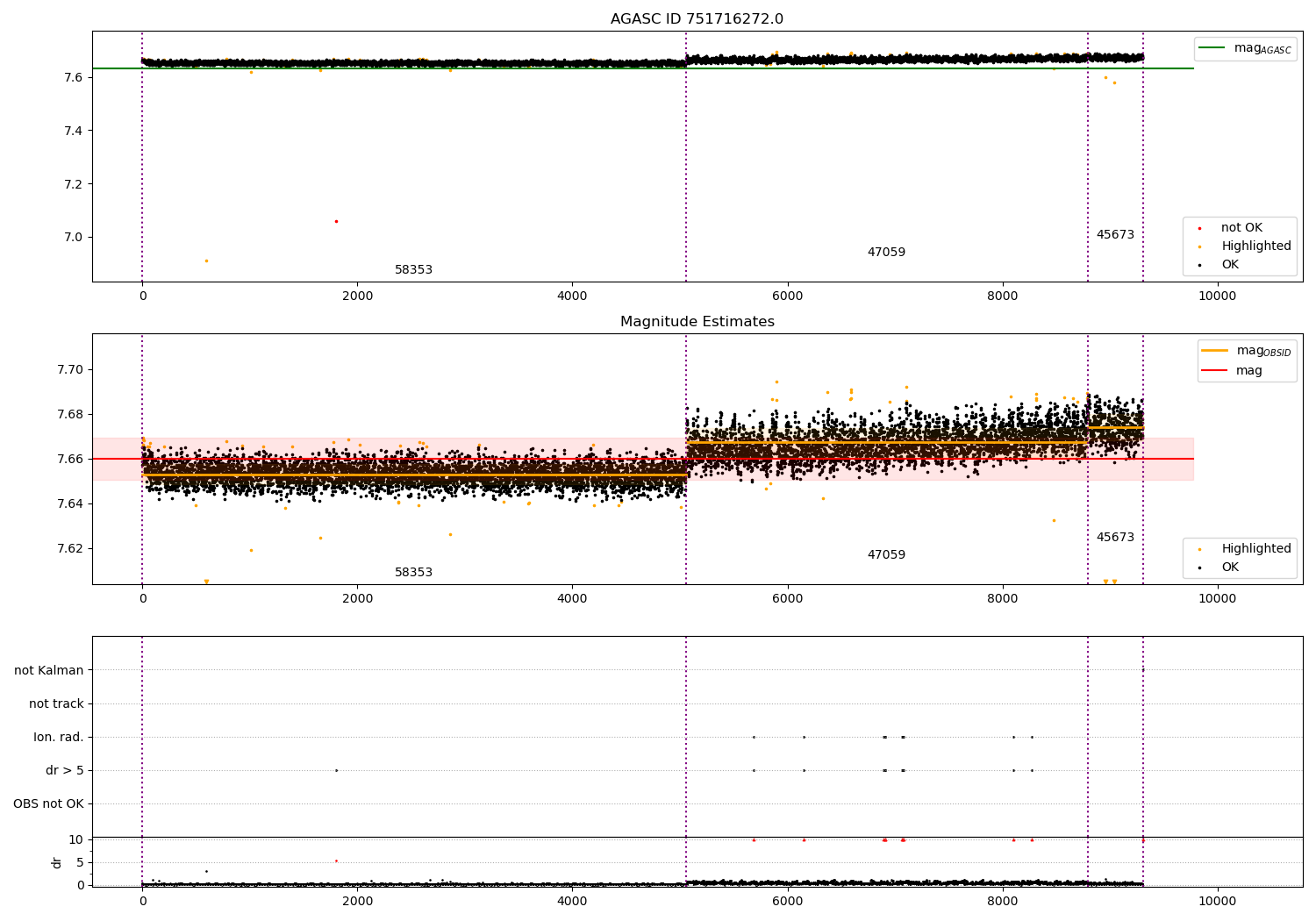Click the red horizontal mag line in Magnitude Estimates
Image resolution: width=1316 pixels, height=921 pixels.
coord(643,459)
